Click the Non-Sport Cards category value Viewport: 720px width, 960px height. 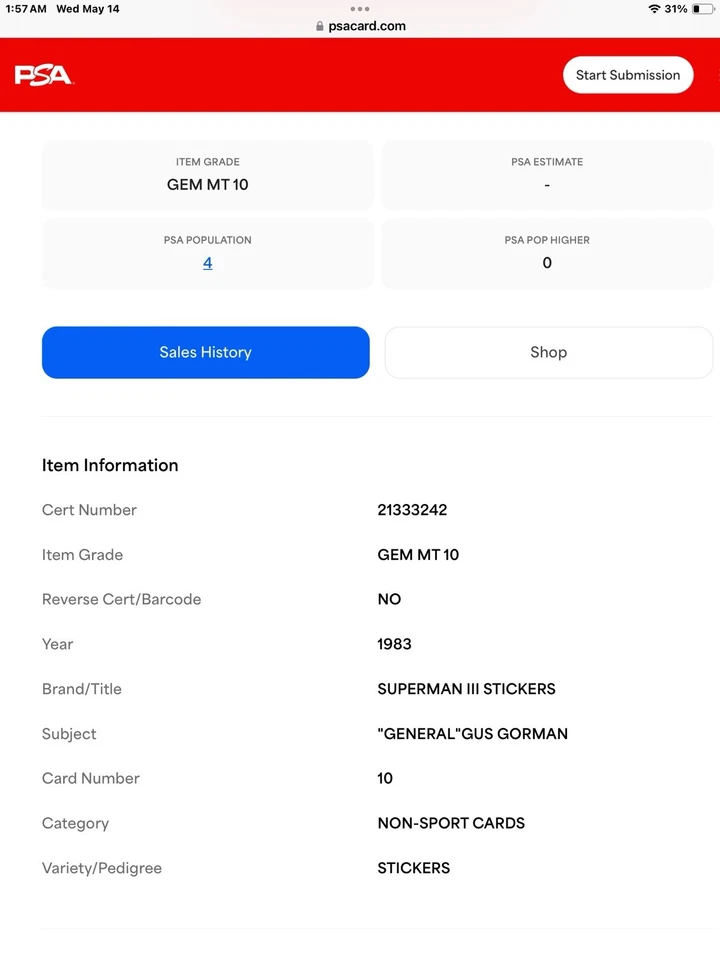(x=451, y=823)
